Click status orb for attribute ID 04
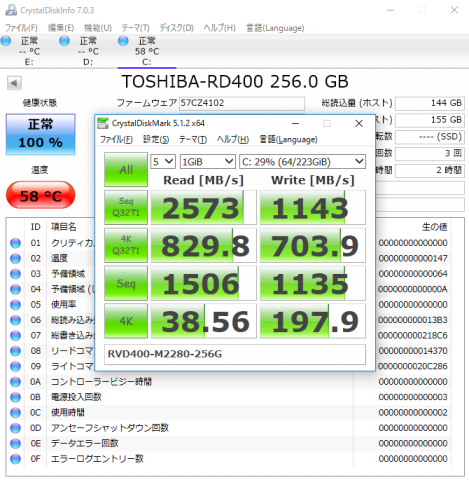This screenshot has width=469, height=480. (x=15, y=289)
